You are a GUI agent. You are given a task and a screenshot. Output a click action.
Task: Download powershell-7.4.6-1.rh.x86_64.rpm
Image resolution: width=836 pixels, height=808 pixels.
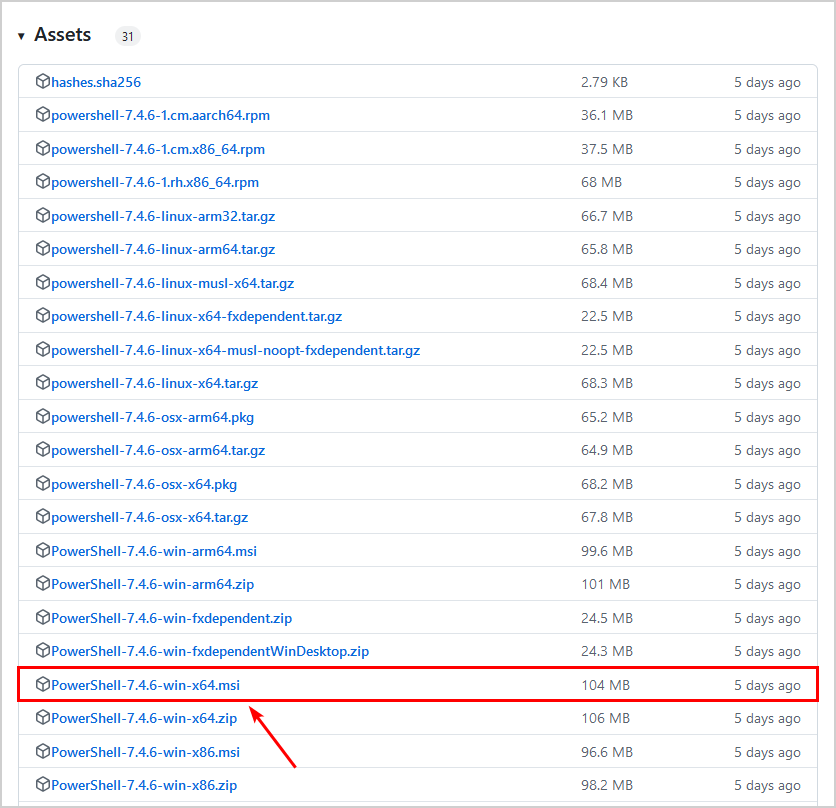pos(155,182)
